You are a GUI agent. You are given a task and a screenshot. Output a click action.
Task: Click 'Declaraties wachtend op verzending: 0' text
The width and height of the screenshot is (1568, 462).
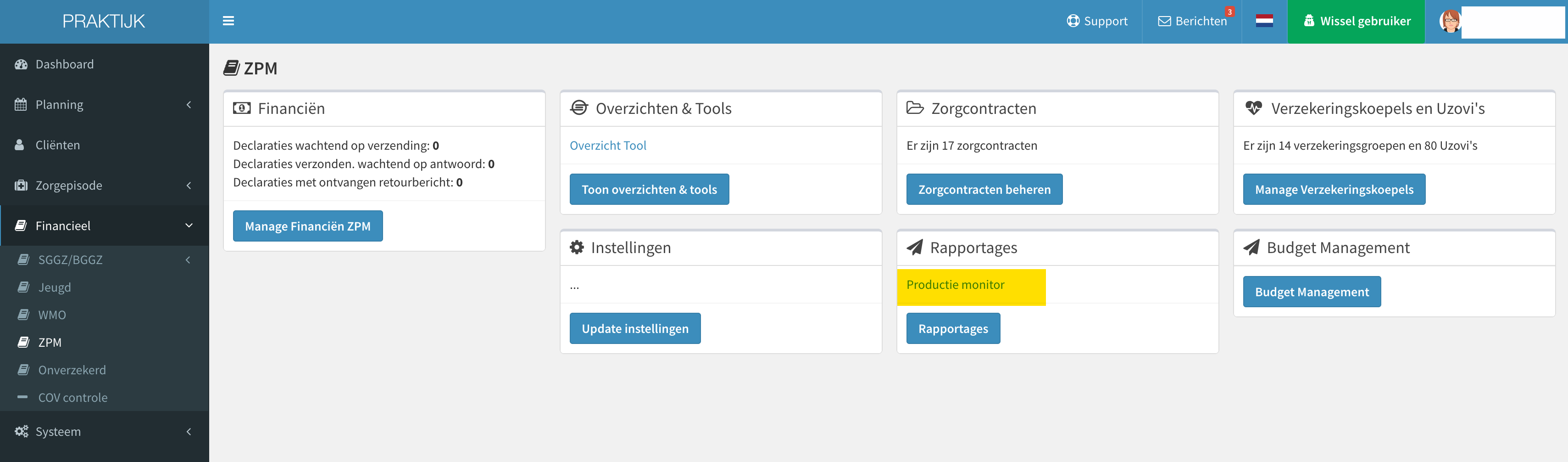pos(336,145)
